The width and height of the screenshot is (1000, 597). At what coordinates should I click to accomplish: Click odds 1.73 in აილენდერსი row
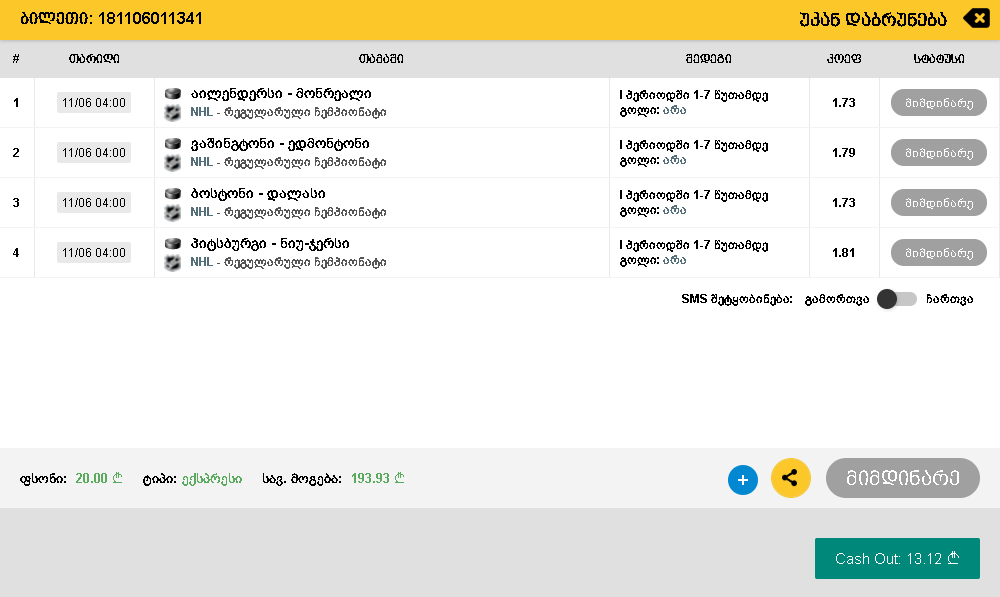click(844, 103)
